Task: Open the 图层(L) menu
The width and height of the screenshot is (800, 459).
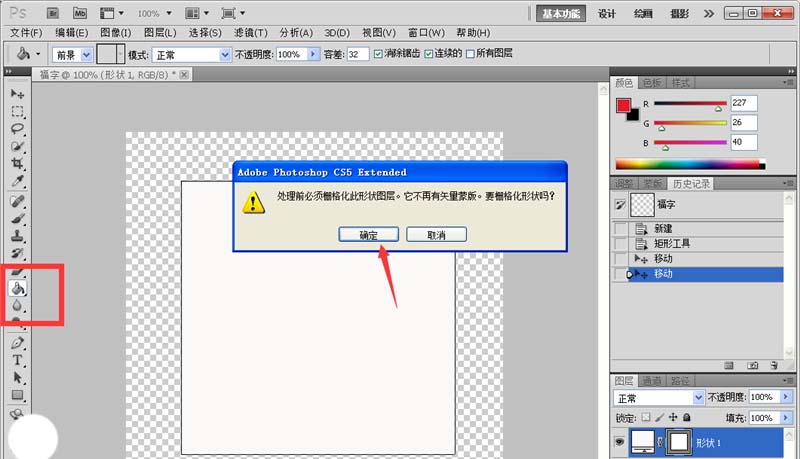Action: point(160,33)
